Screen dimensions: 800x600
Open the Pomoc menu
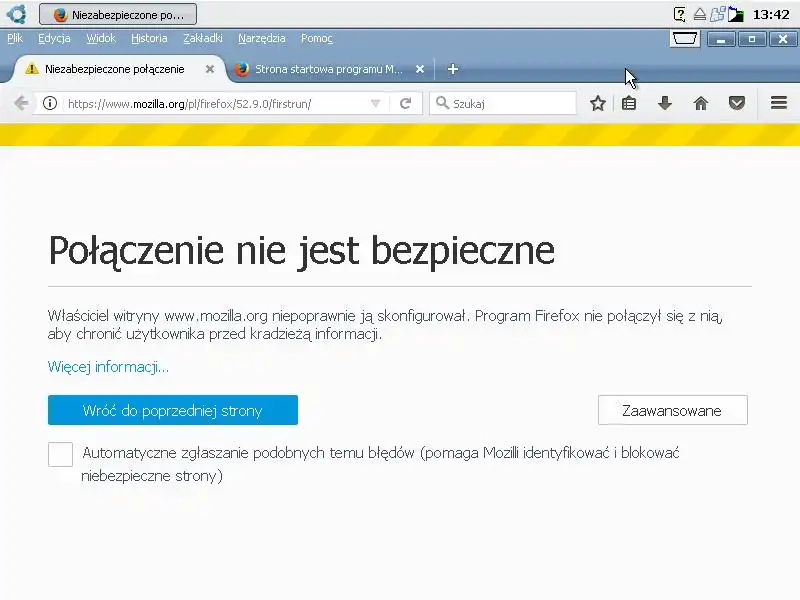(x=317, y=38)
